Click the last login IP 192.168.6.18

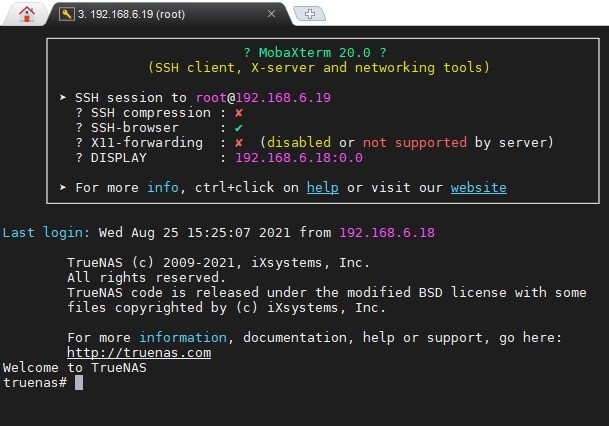pos(387,233)
